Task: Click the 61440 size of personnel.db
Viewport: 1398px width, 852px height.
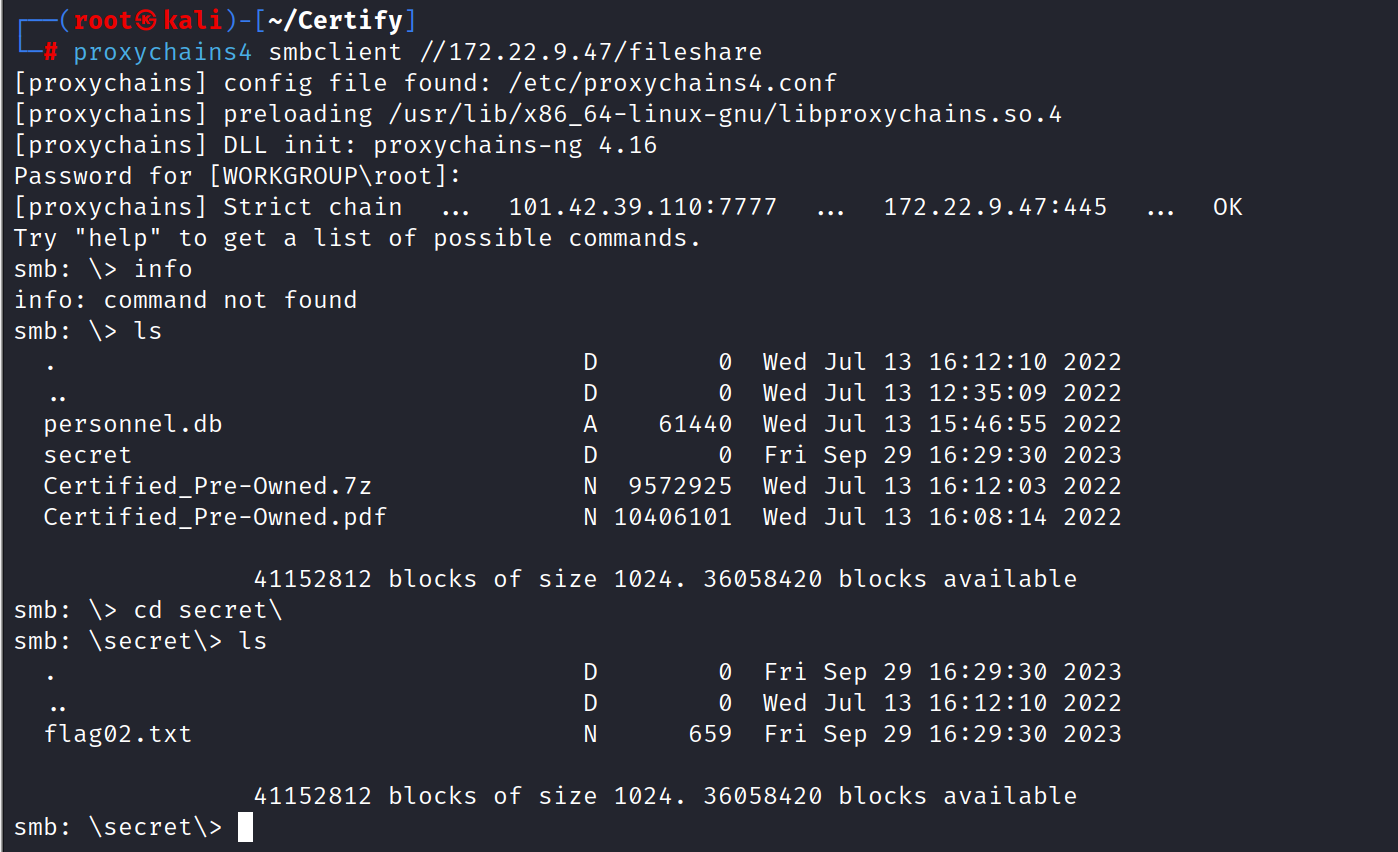Action: [x=695, y=424]
